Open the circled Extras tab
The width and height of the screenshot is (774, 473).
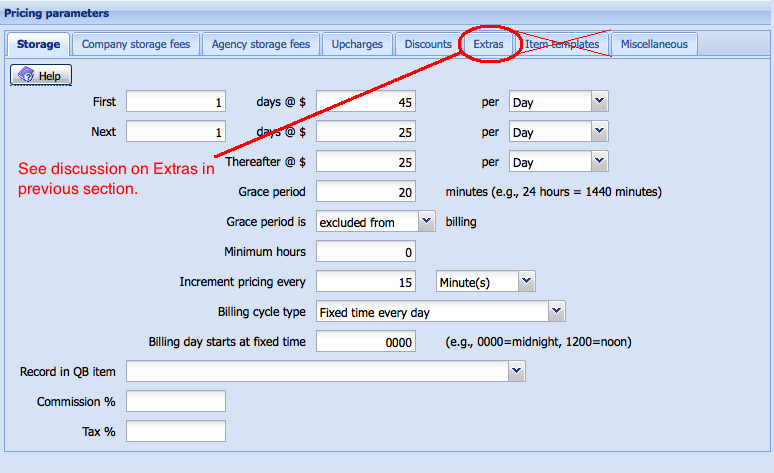490,44
